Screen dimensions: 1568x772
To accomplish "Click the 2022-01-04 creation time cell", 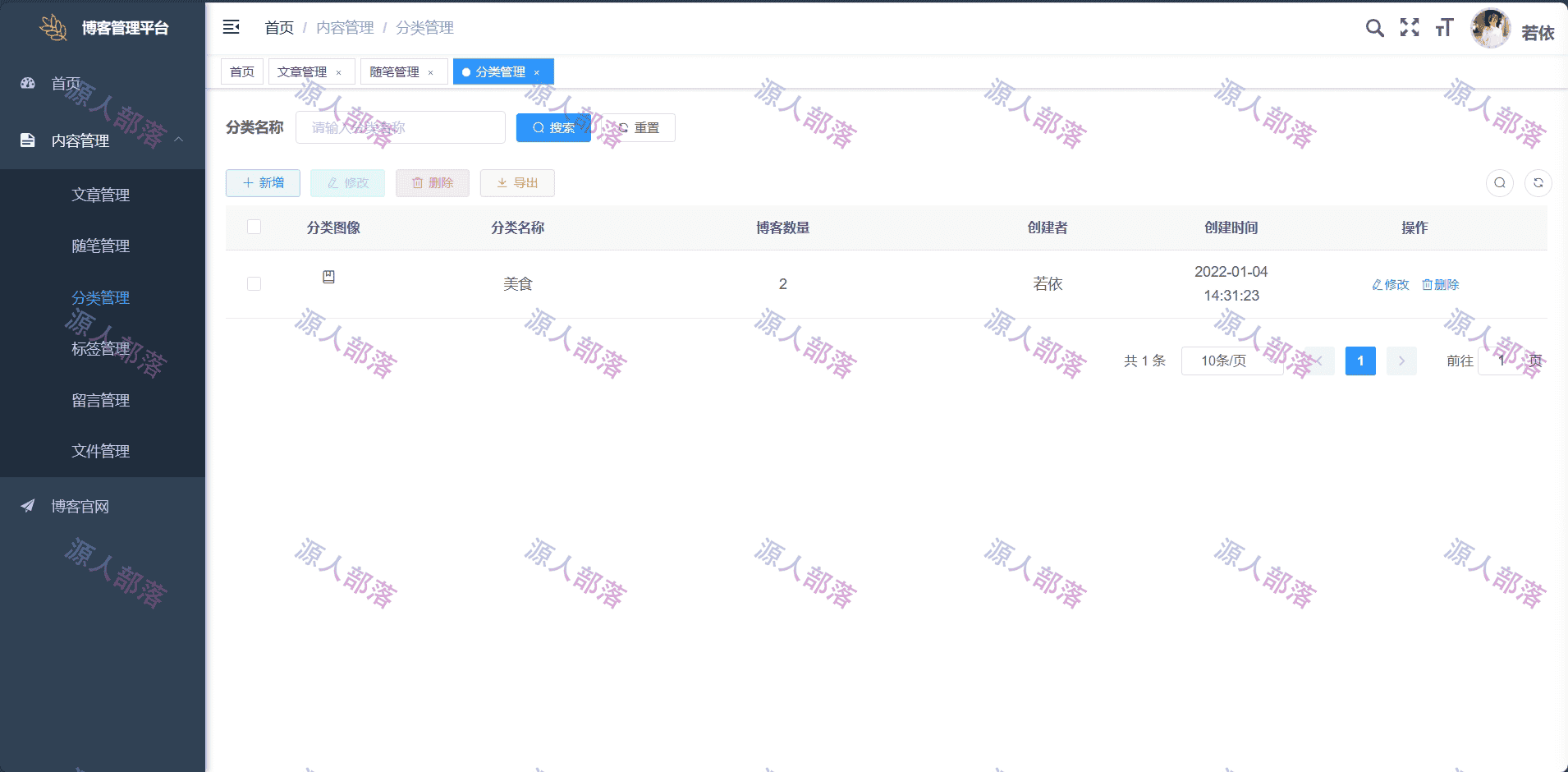I will coord(1231,283).
